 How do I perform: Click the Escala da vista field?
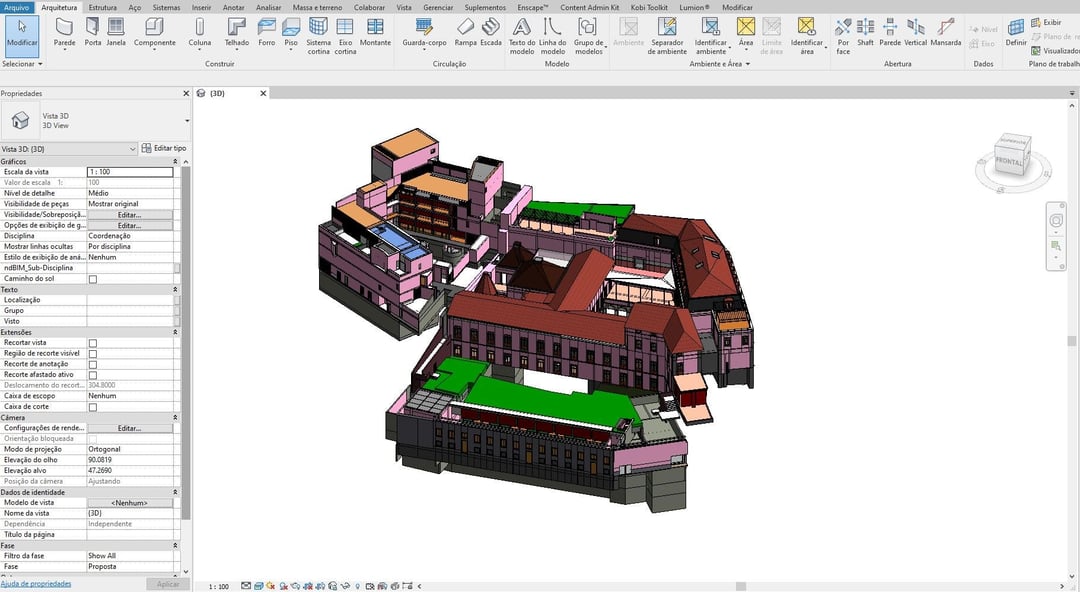(130, 172)
